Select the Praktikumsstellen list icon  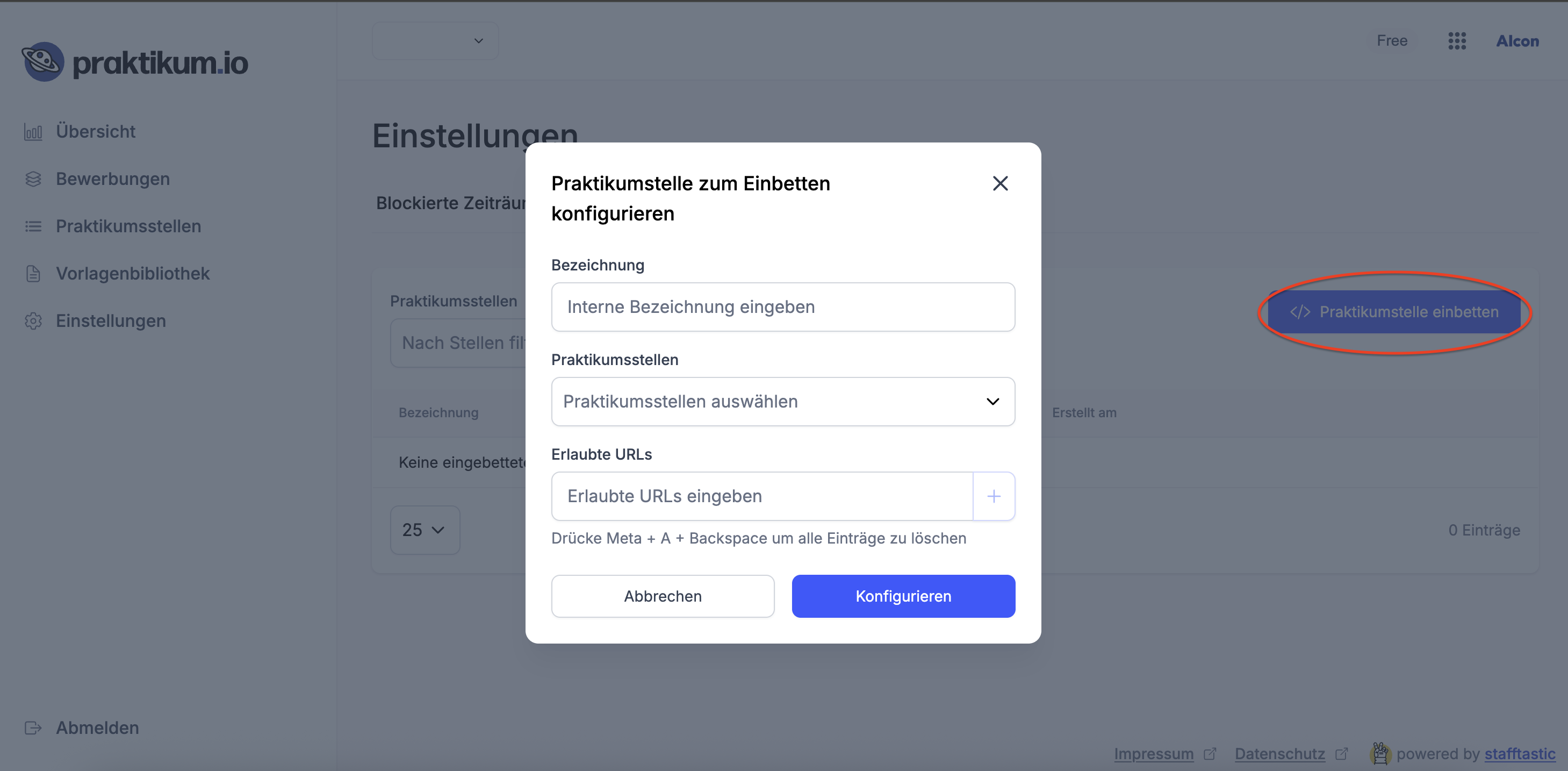[x=33, y=225]
